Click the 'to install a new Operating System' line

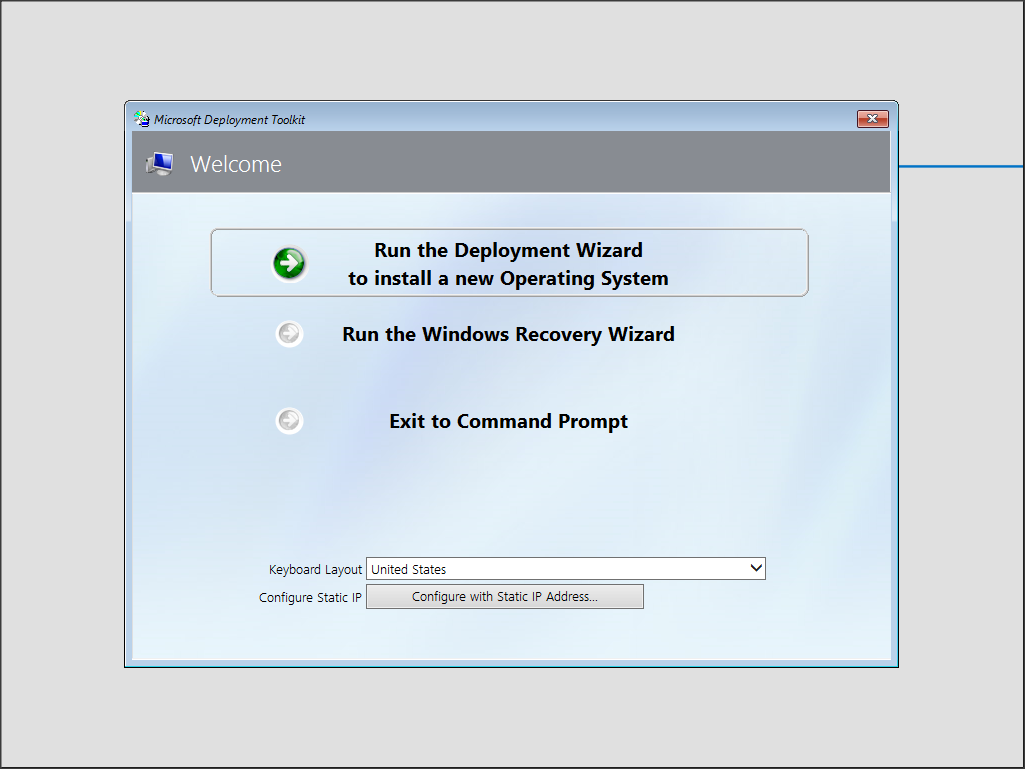pyautogui.click(x=508, y=278)
